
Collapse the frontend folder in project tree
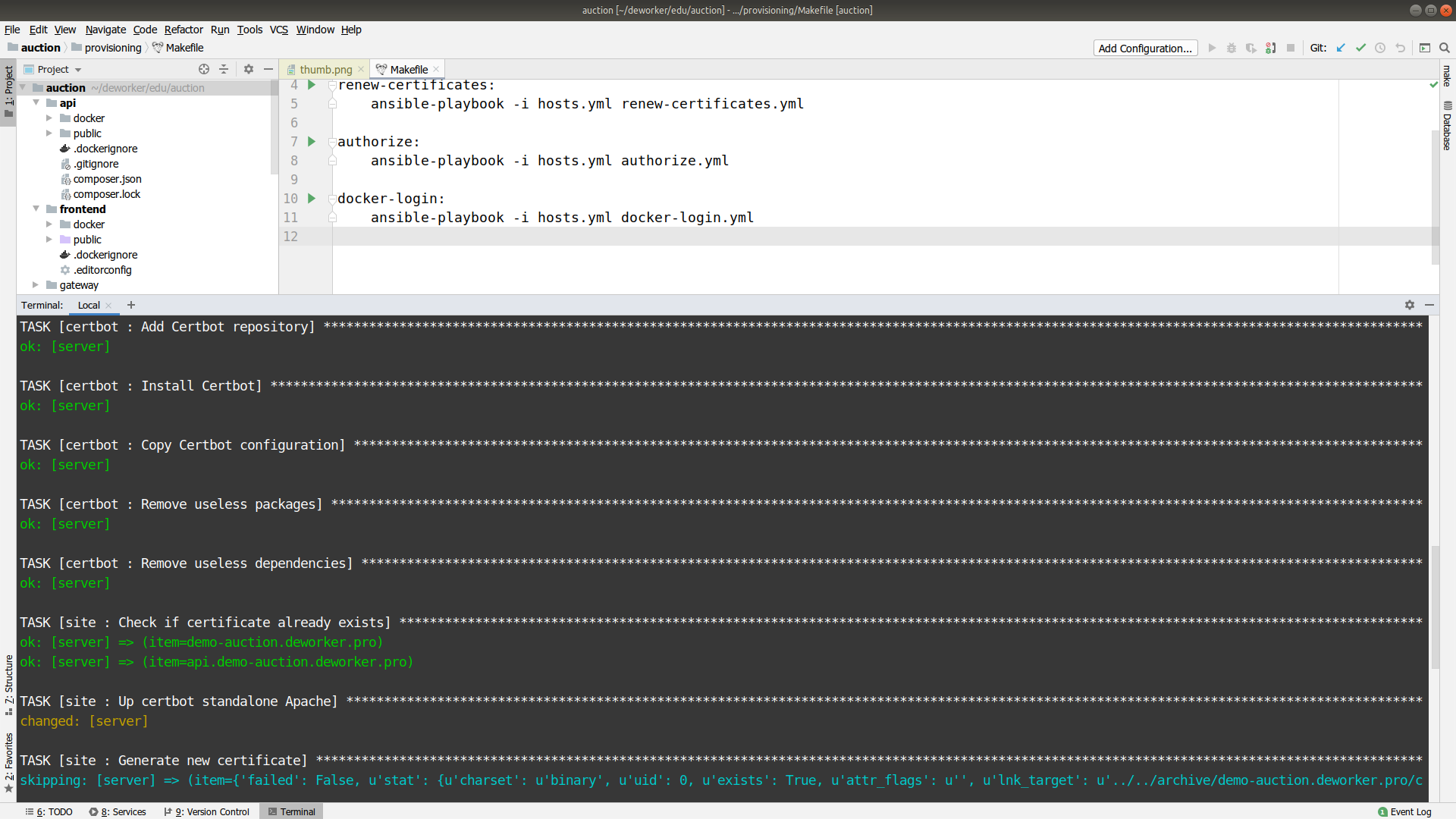click(x=36, y=209)
